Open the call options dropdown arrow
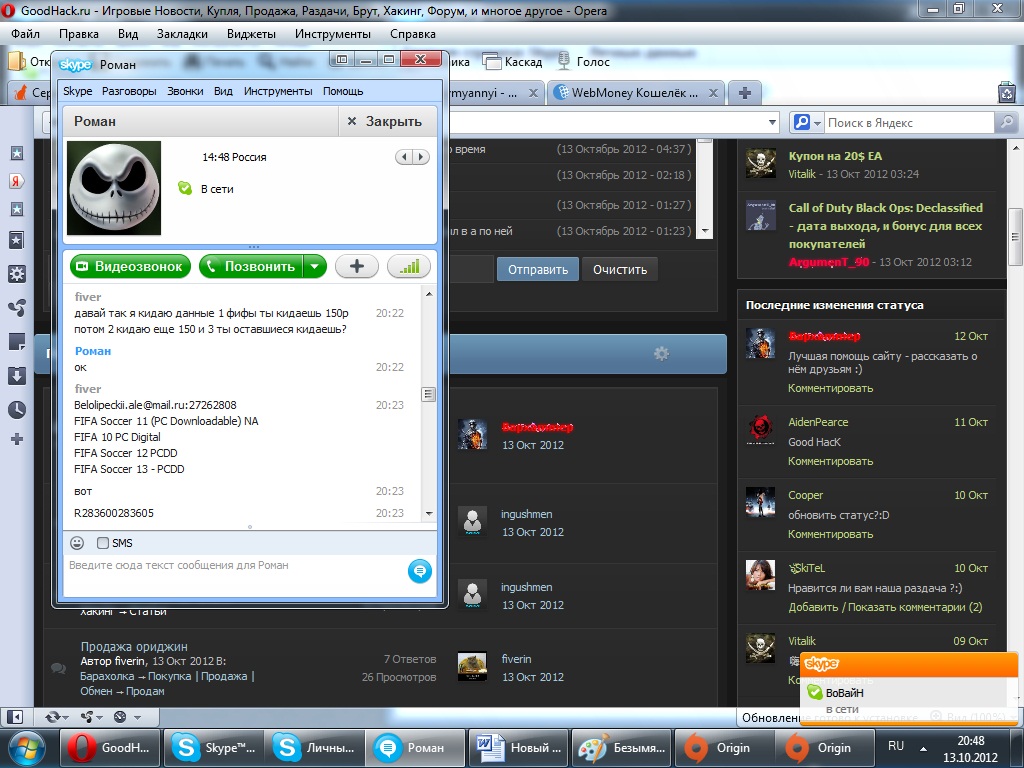This screenshot has height=768, width=1024. pyautogui.click(x=315, y=266)
